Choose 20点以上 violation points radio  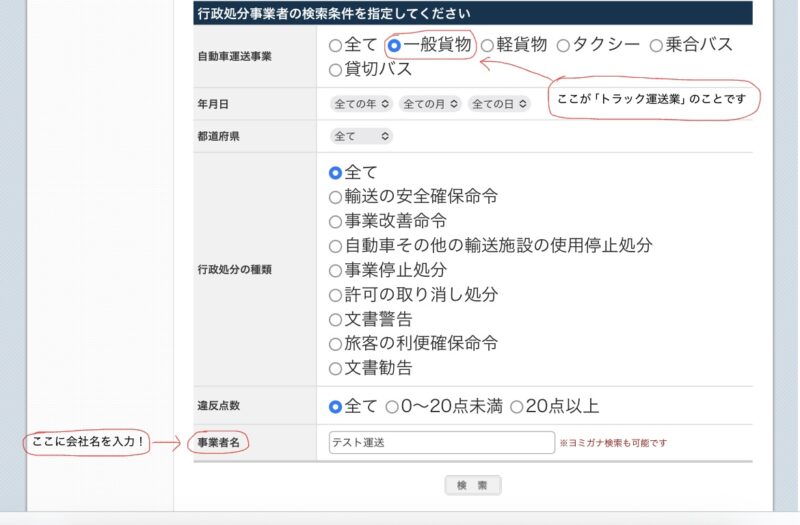pyautogui.click(x=516, y=406)
